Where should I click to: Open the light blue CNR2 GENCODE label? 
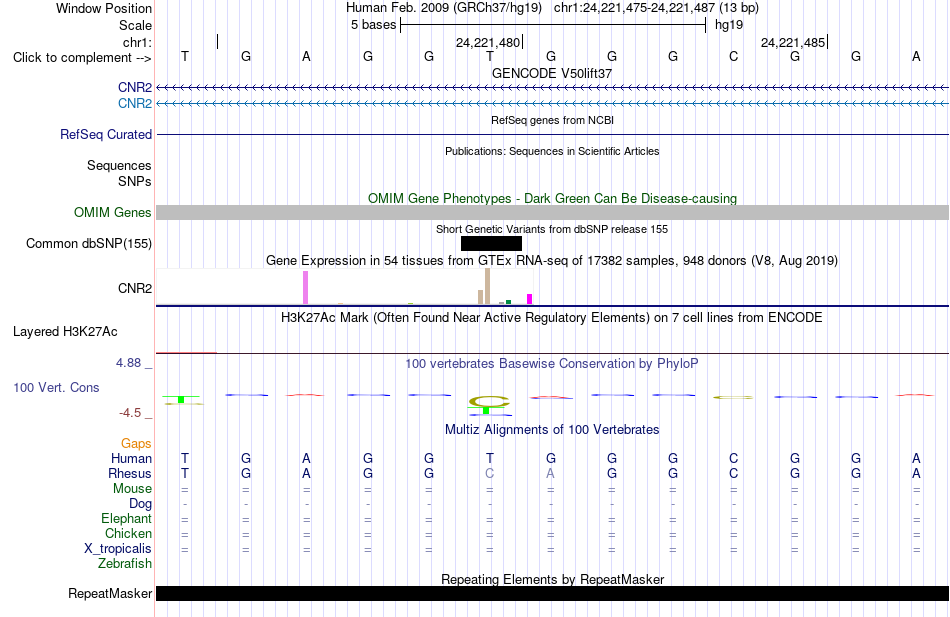tap(135, 103)
